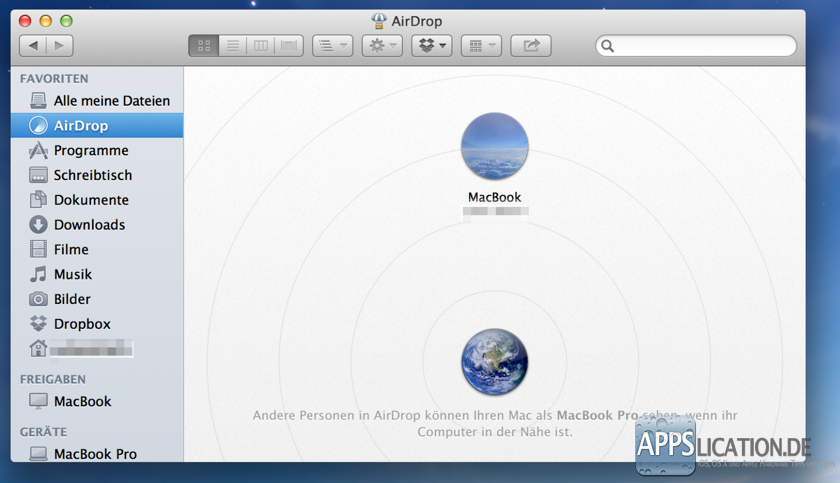Open Alle meine Dateien in sidebar
This screenshot has height=483, width=840.
[97, 101]
